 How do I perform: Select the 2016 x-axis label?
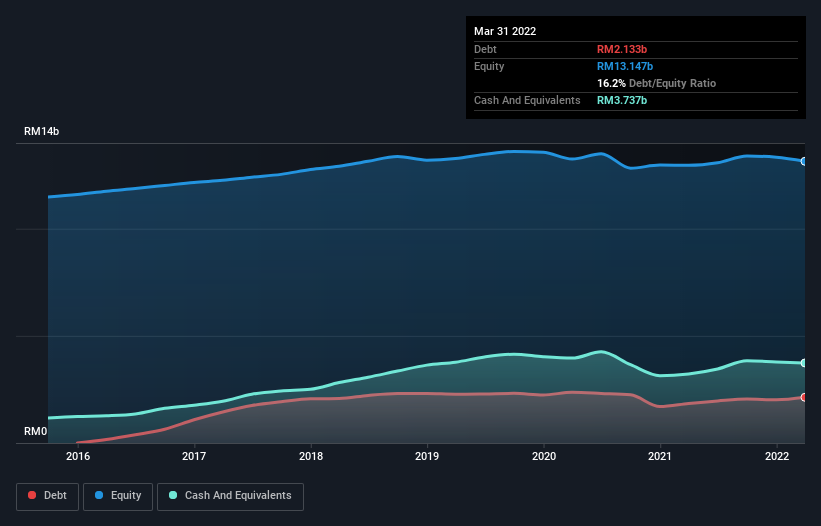[x=78, y=456]
